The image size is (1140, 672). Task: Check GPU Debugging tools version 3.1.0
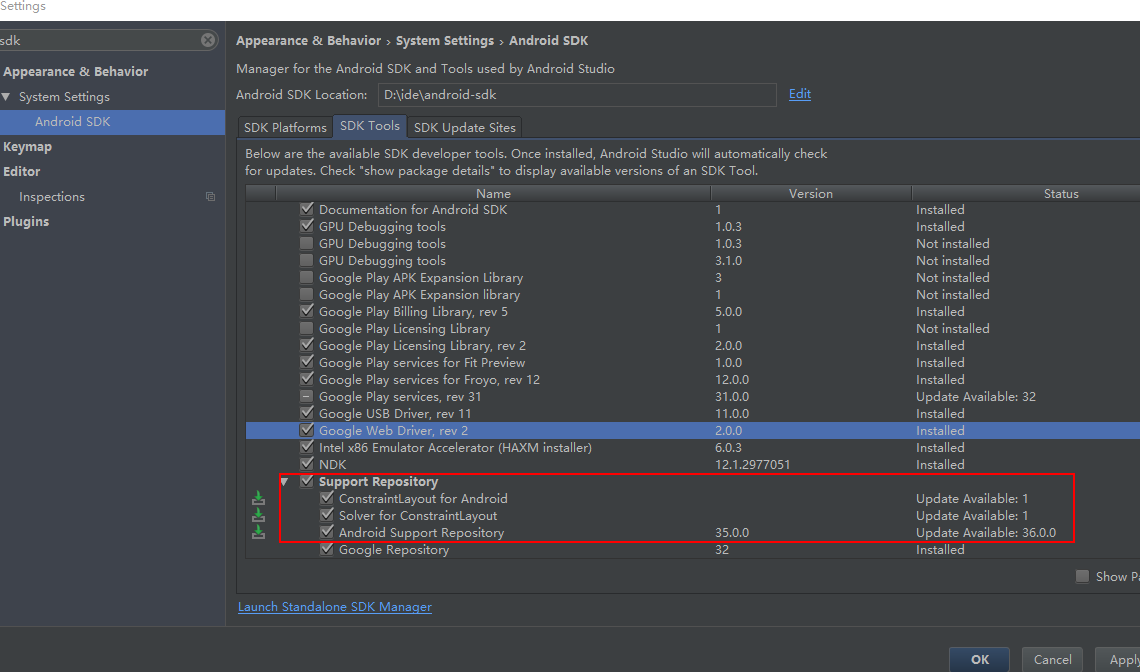pyautogui.click(x=307, y=260)
